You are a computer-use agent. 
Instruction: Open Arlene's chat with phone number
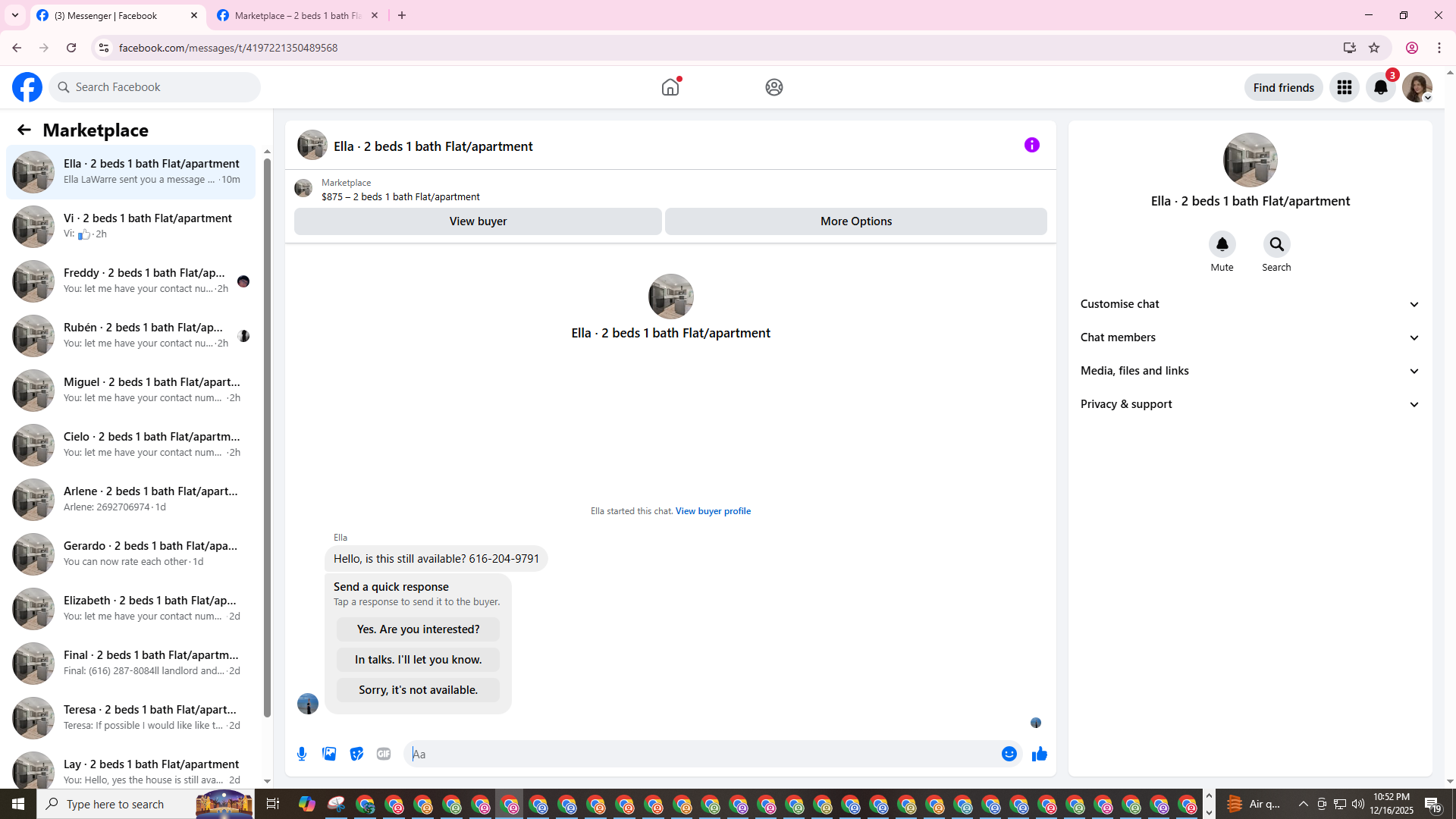click(130, 499)
